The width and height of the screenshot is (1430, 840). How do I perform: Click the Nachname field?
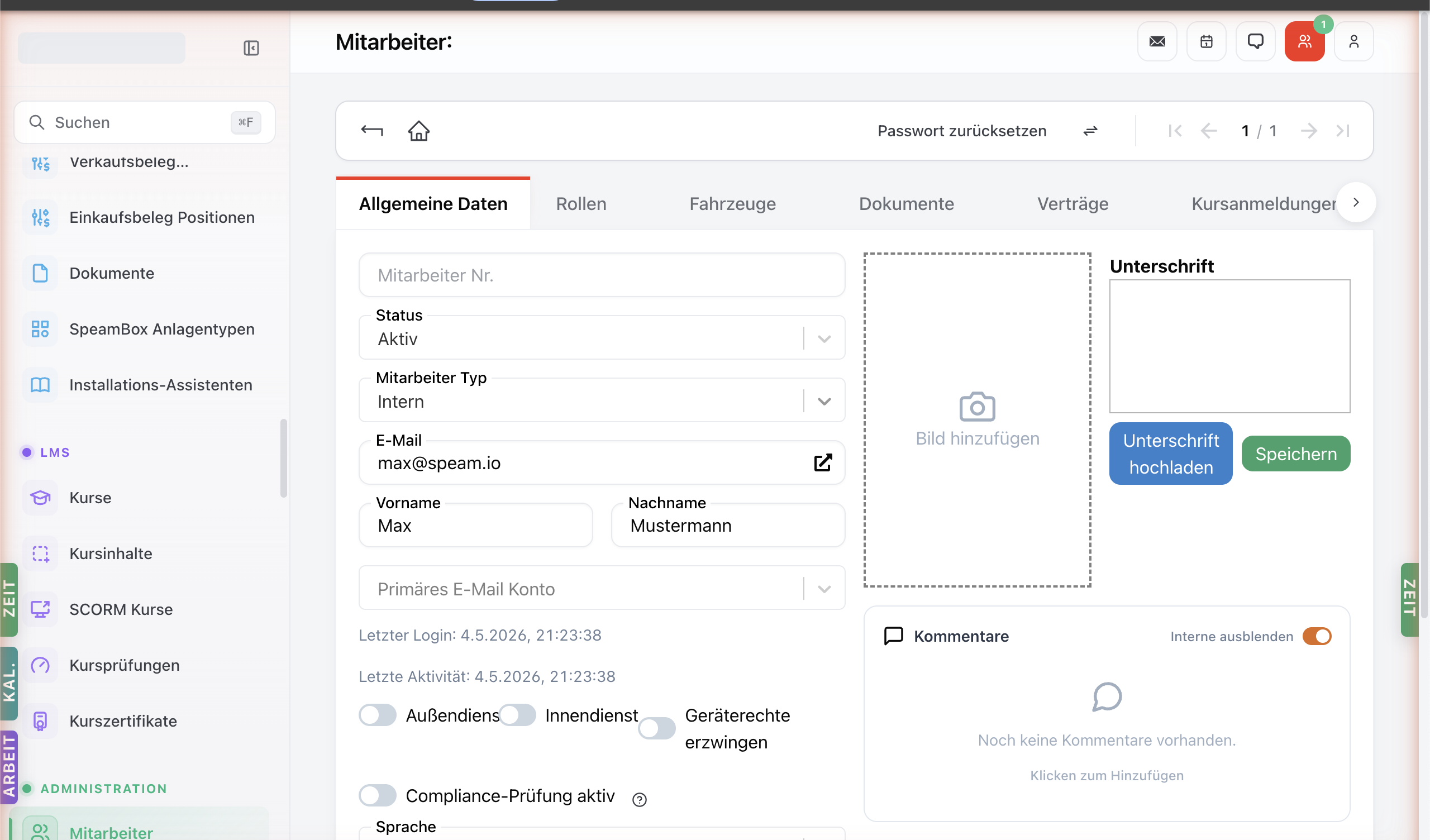point(728,525)
